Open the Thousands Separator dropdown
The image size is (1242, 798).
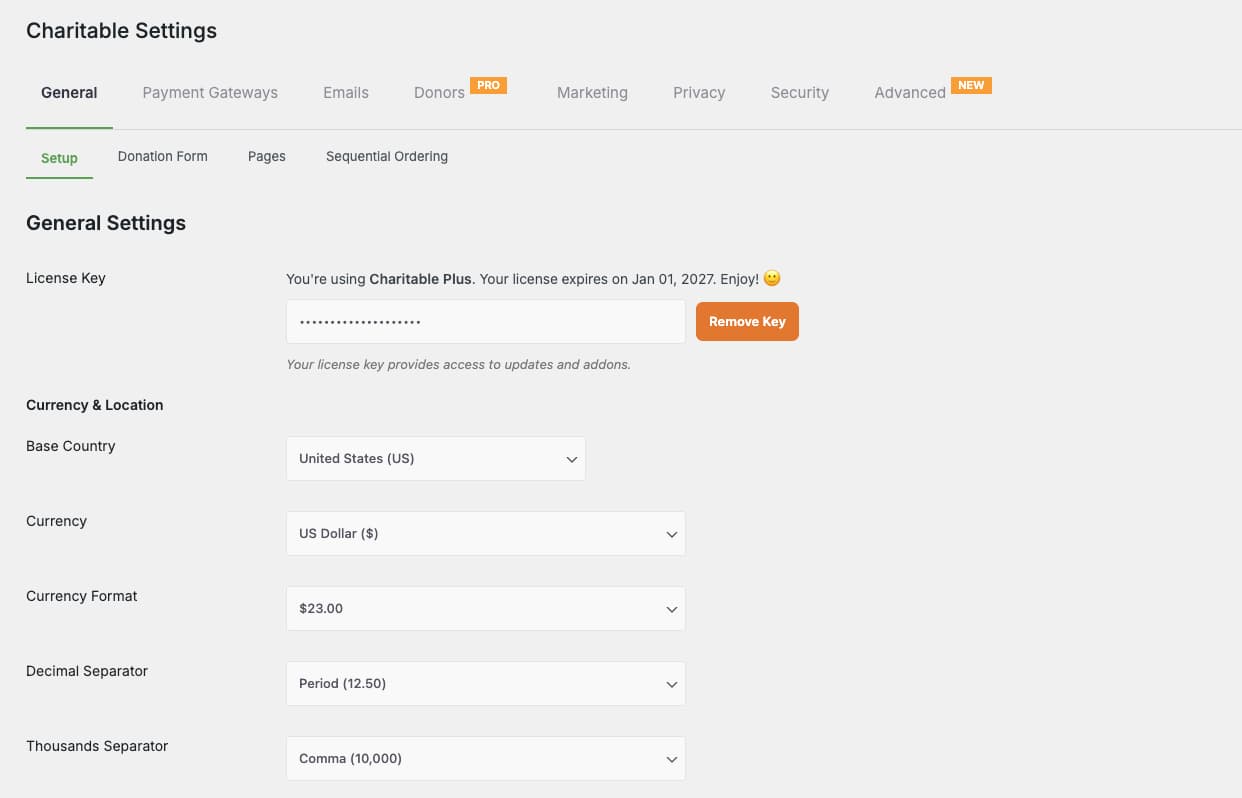(485, 758)
